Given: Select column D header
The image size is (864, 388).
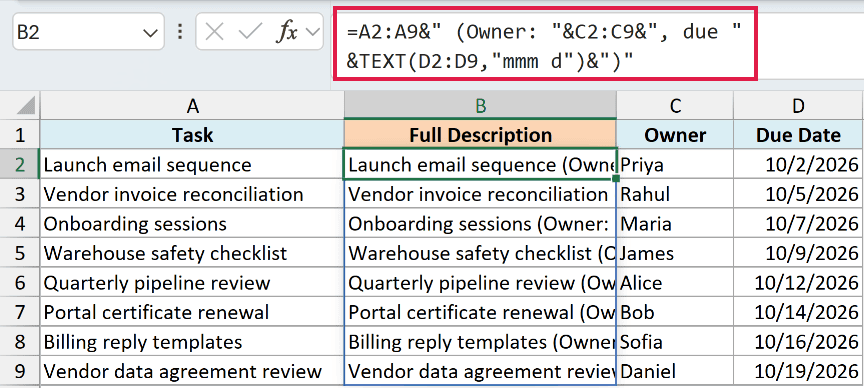Looking at the screenshot, I should tap(798, 106).
